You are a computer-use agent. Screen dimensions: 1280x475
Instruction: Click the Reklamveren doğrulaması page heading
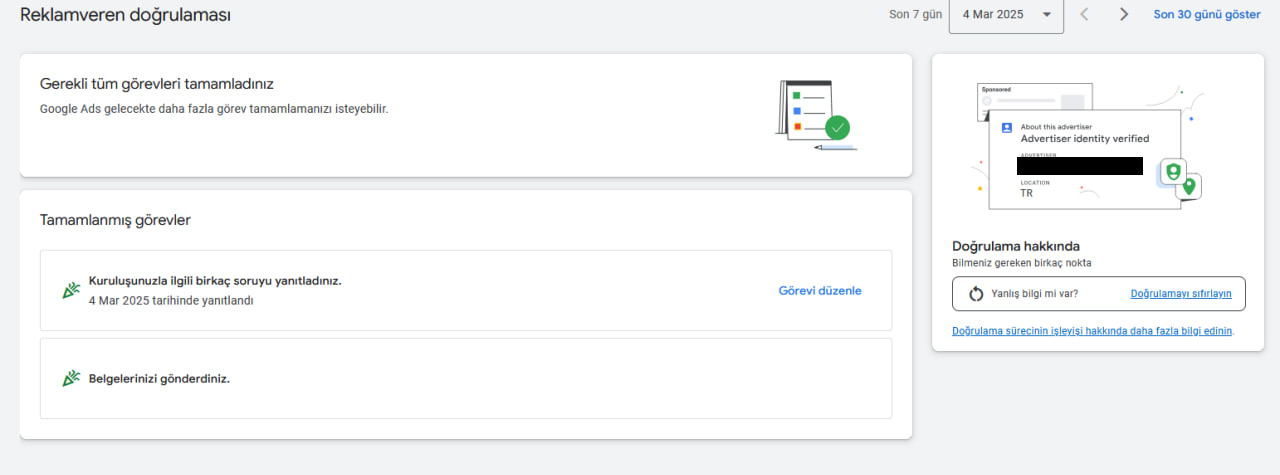(126, 15)
